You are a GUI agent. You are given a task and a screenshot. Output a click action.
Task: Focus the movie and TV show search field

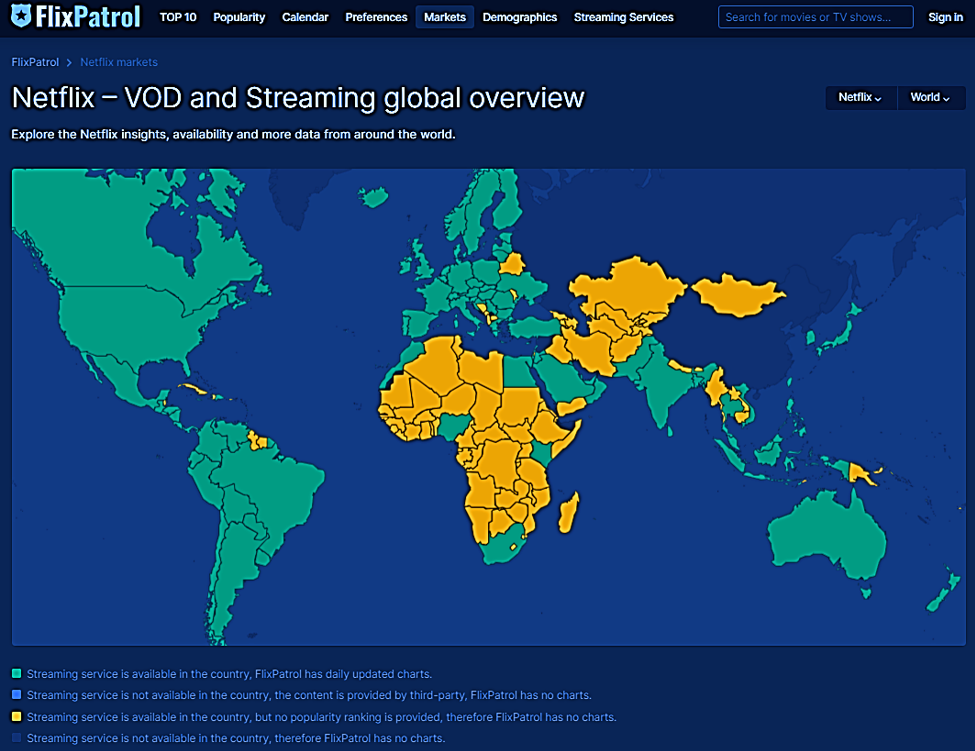815,17
